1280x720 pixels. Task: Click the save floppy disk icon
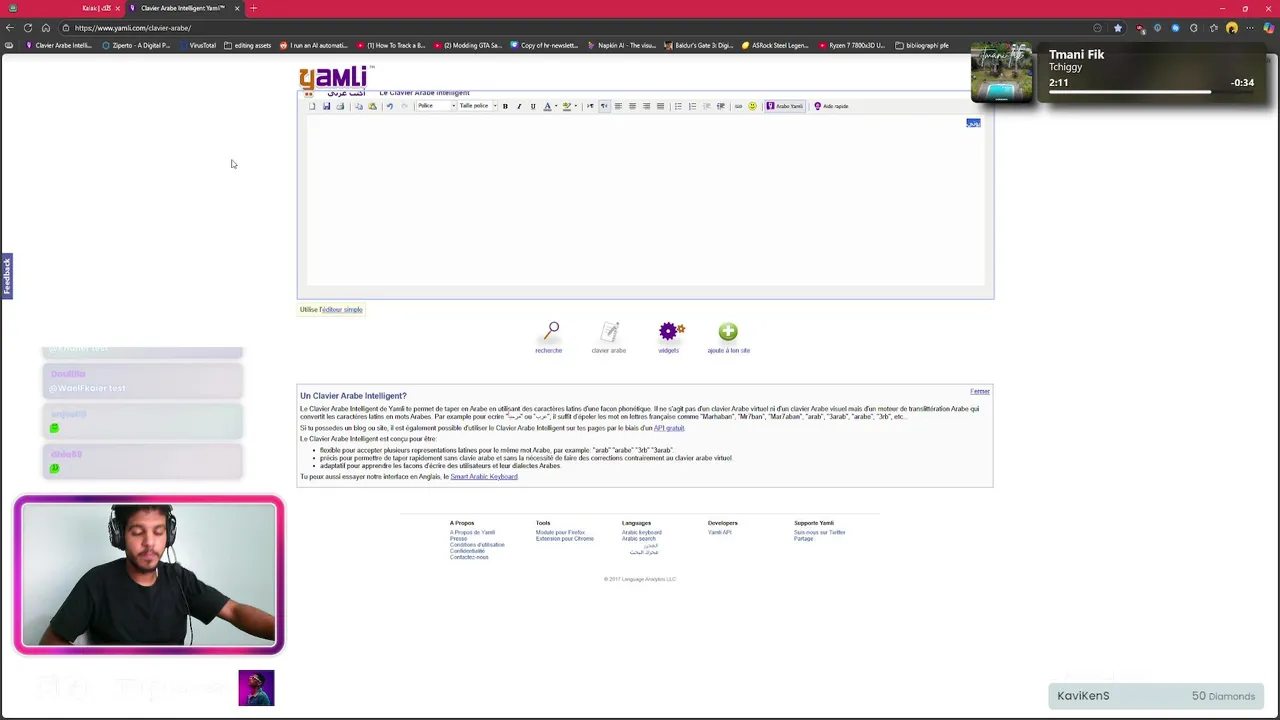[x=326, y=106]
